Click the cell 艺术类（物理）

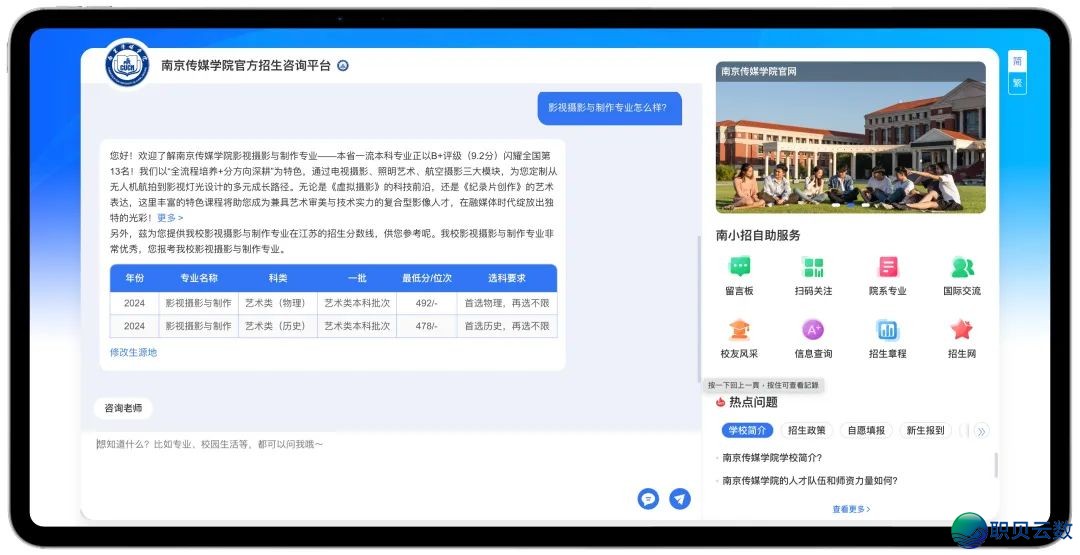(x=278, y=303)
